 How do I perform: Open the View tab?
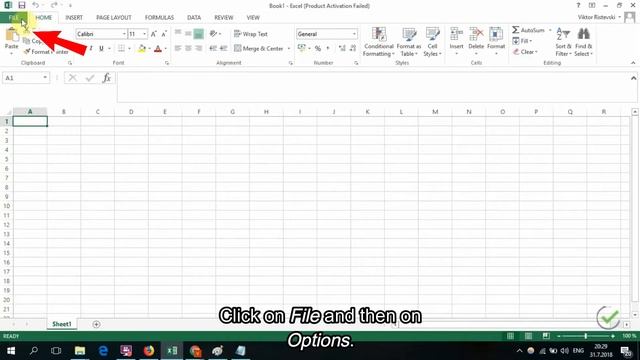tap(253, 18)
